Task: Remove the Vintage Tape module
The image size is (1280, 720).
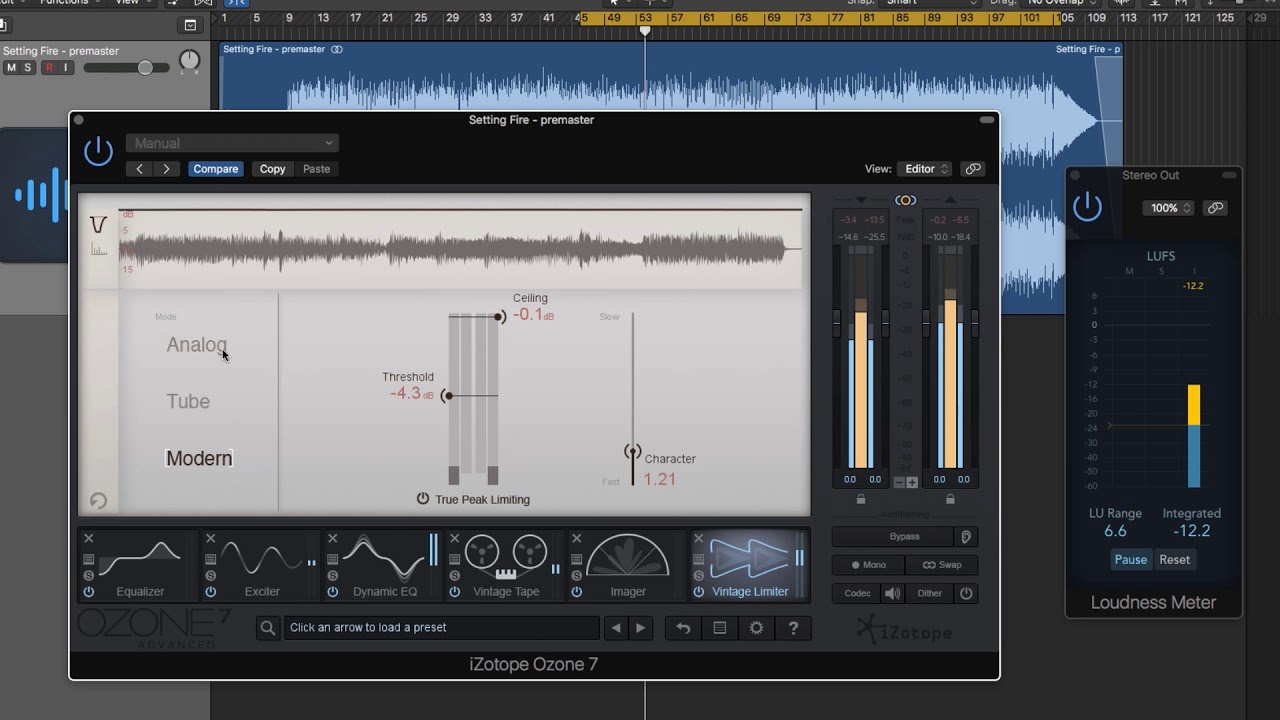Action: pos(455,539)
